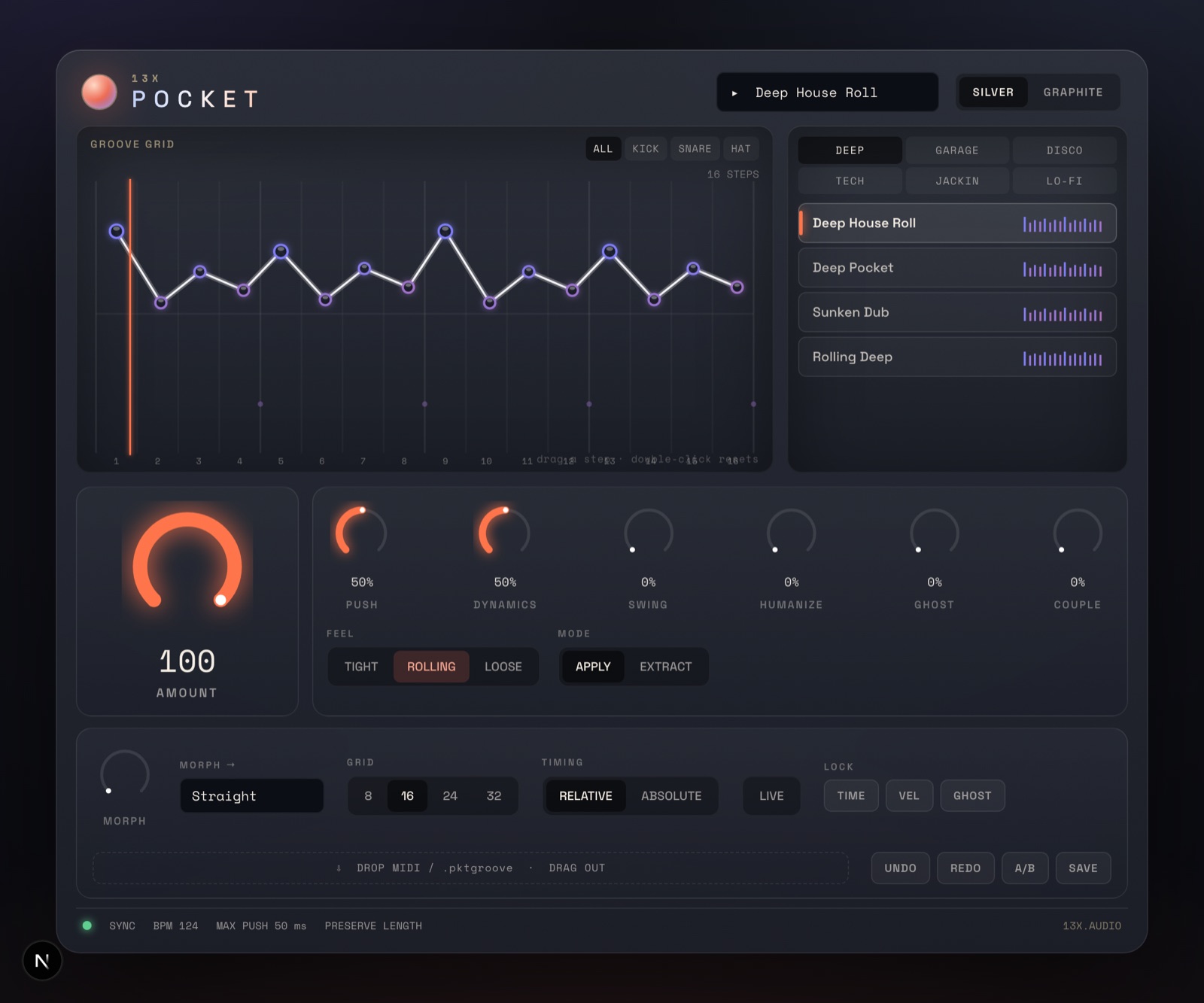The image size is (1204, 1003).
Task: Click the Rolling Deep groove pattern preview
Action: pyautogui.click(x=1063, y=358)
